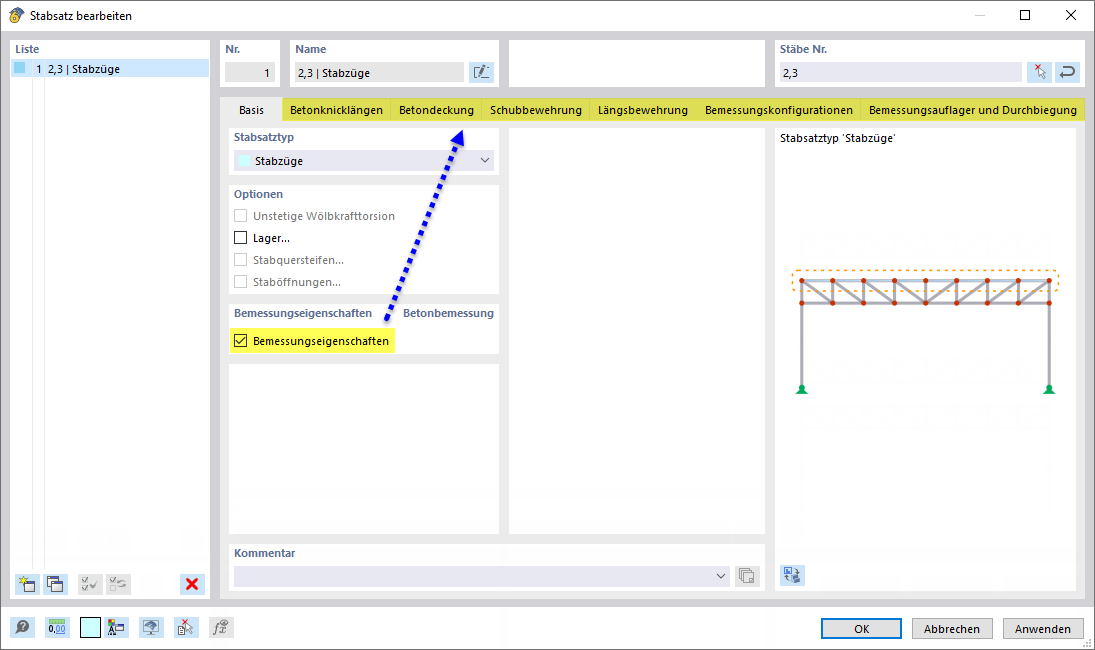Click the color assignment icon next to swatch
The width and height of the screenshot is (1095, 650).
(x=115, y=627)
